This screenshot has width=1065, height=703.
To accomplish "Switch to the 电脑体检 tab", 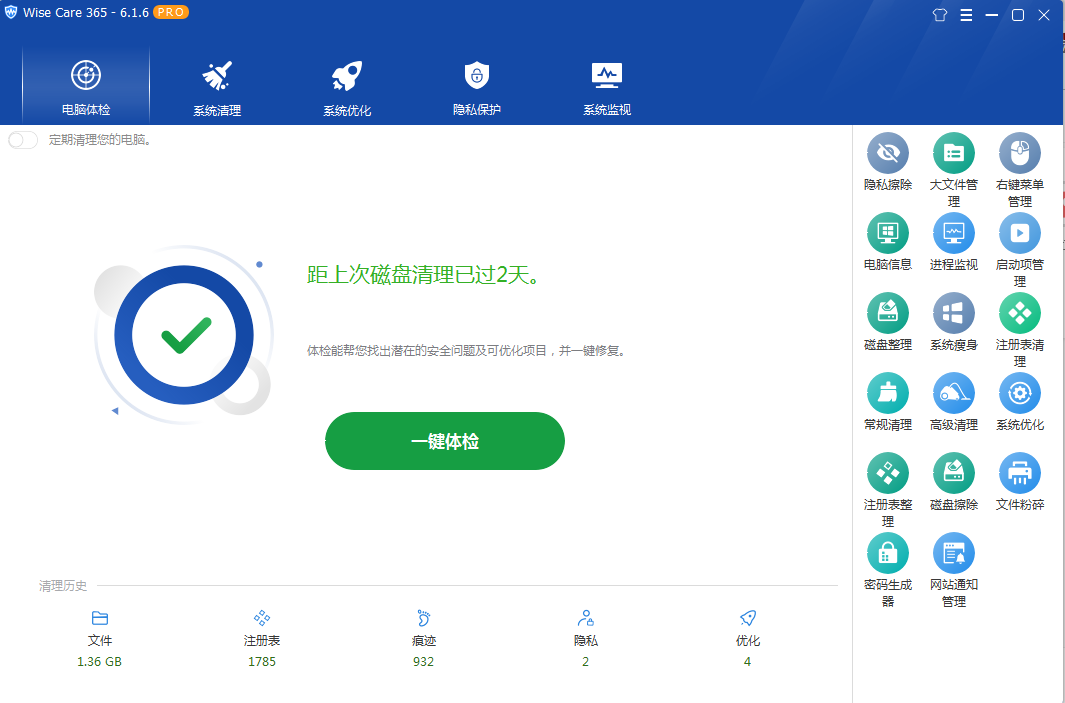I will point(86,86).
